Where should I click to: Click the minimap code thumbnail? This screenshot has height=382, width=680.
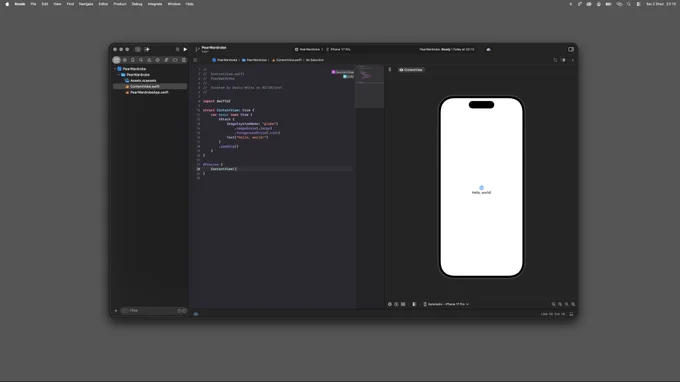click(369, 86)
